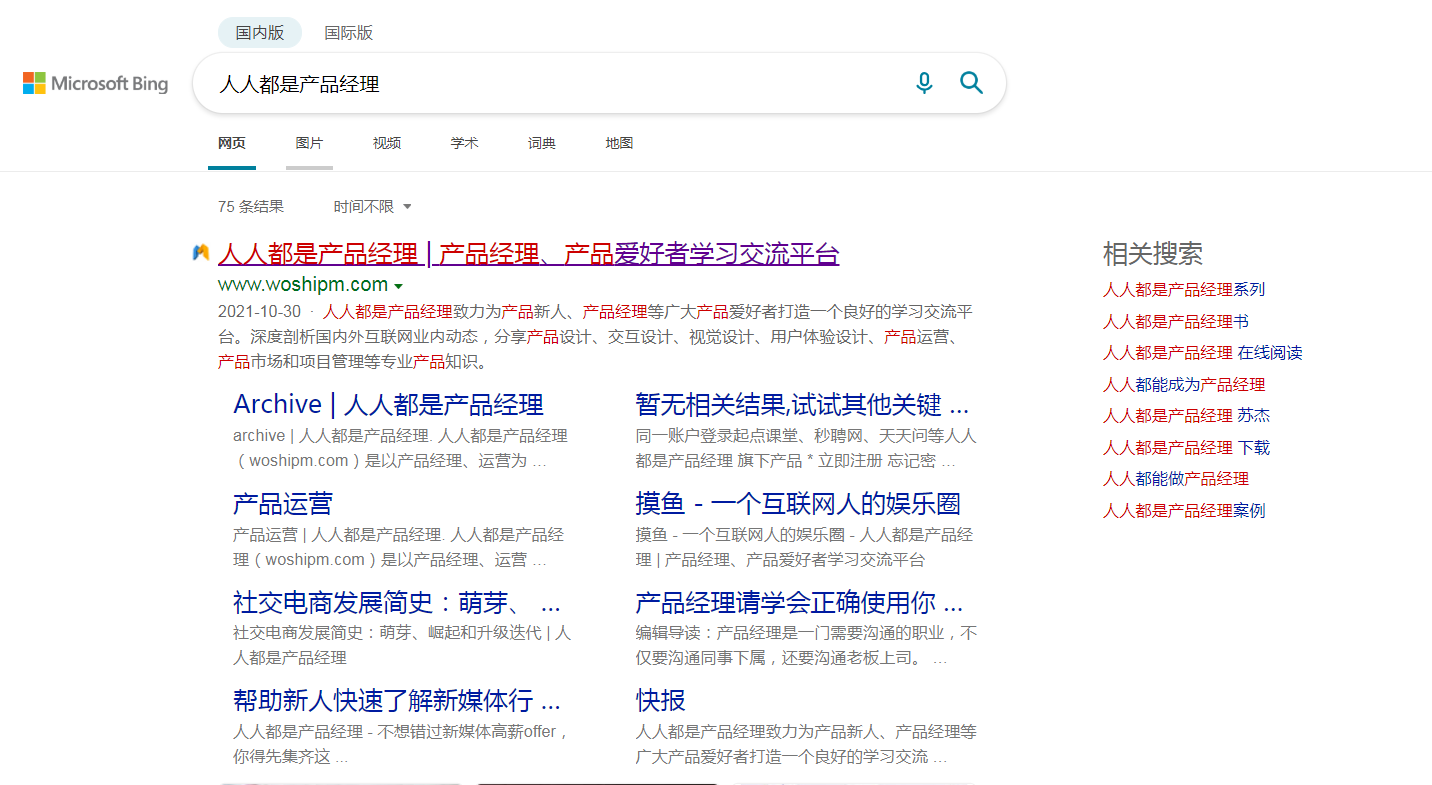Click the Microsoft Bing logo
The width and height of the screenshot is (1432, 785).
click(x=95, y=83)
